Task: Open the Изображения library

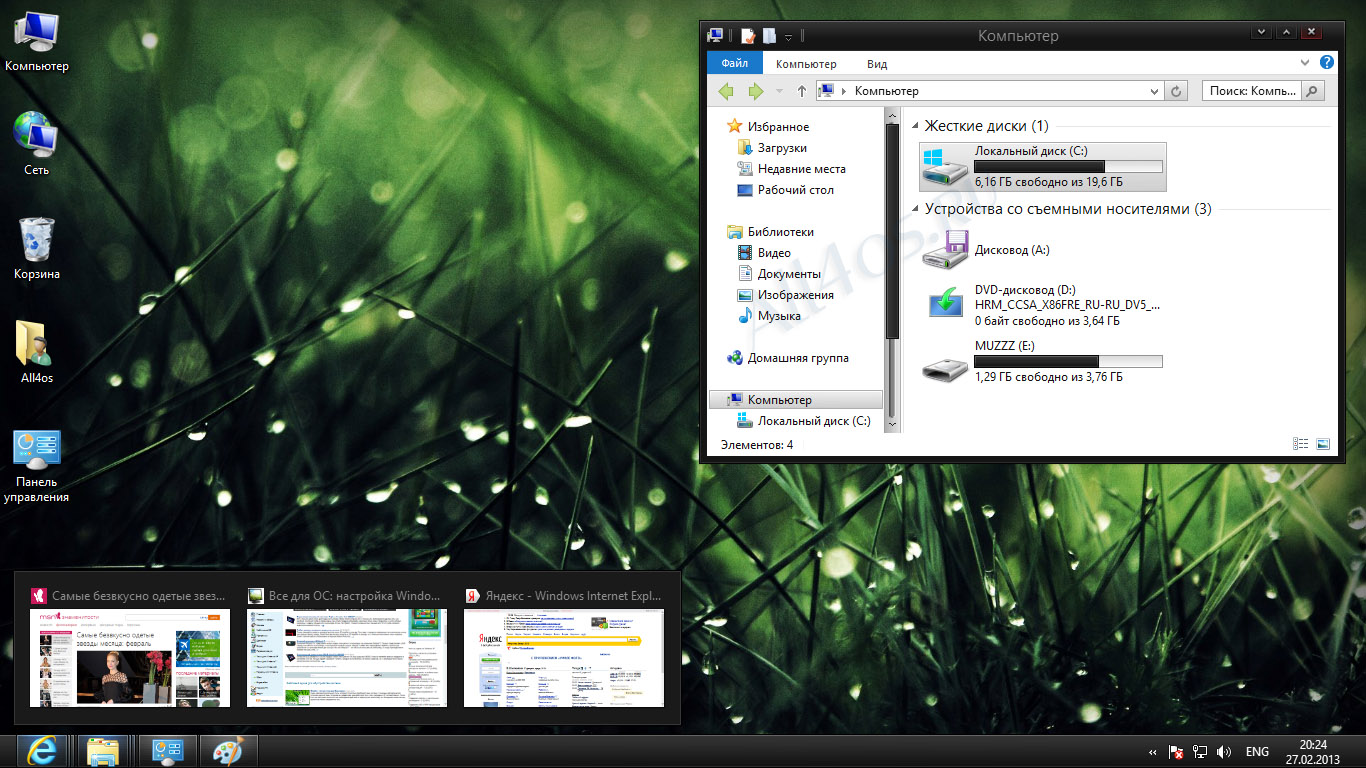Action: 785,295
